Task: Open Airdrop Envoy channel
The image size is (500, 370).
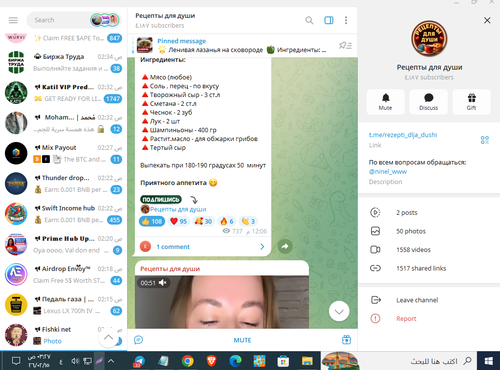Action: (63, 275)
